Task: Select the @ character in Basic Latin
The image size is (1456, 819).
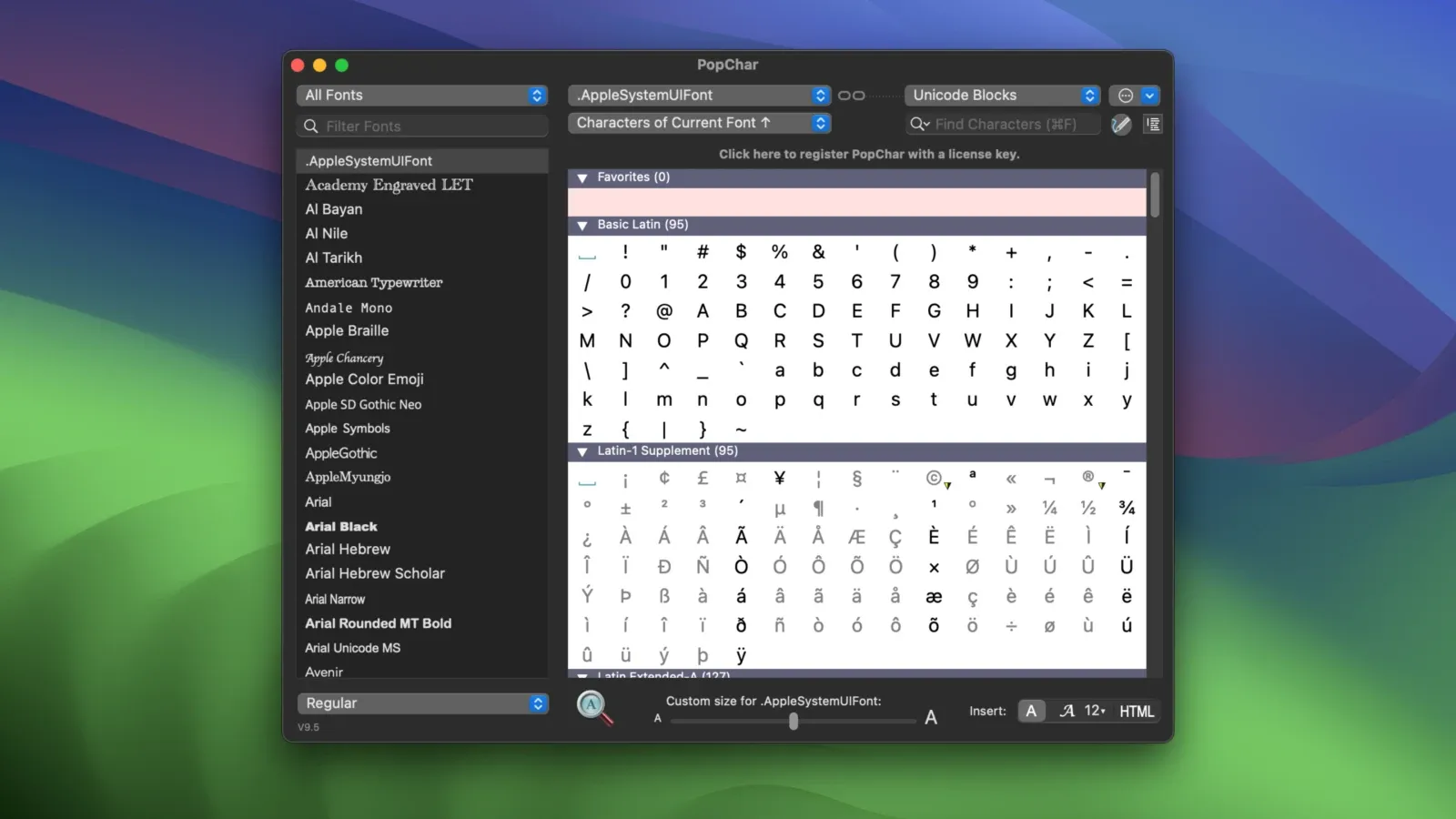Action: pos(664,311)
